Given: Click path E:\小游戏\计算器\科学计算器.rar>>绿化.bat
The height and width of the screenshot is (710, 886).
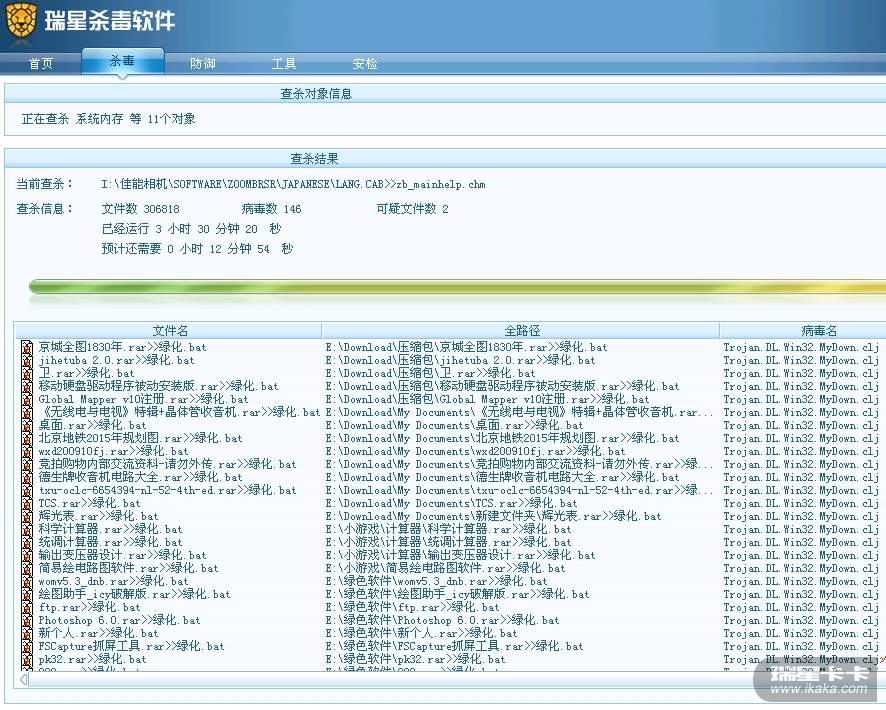Looking at the screenshot, I should coord(448,529).
